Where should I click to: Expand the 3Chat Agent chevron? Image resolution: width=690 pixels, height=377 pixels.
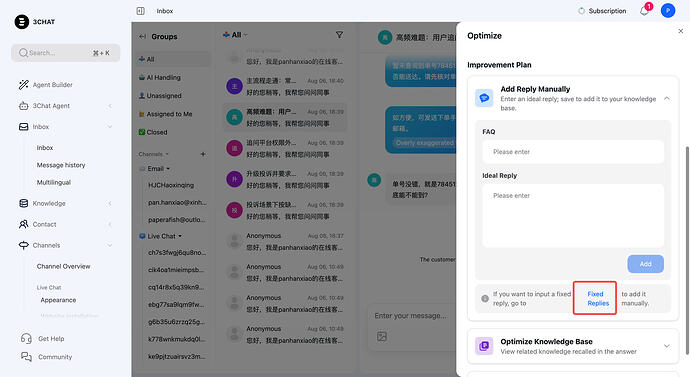(110, 106)
